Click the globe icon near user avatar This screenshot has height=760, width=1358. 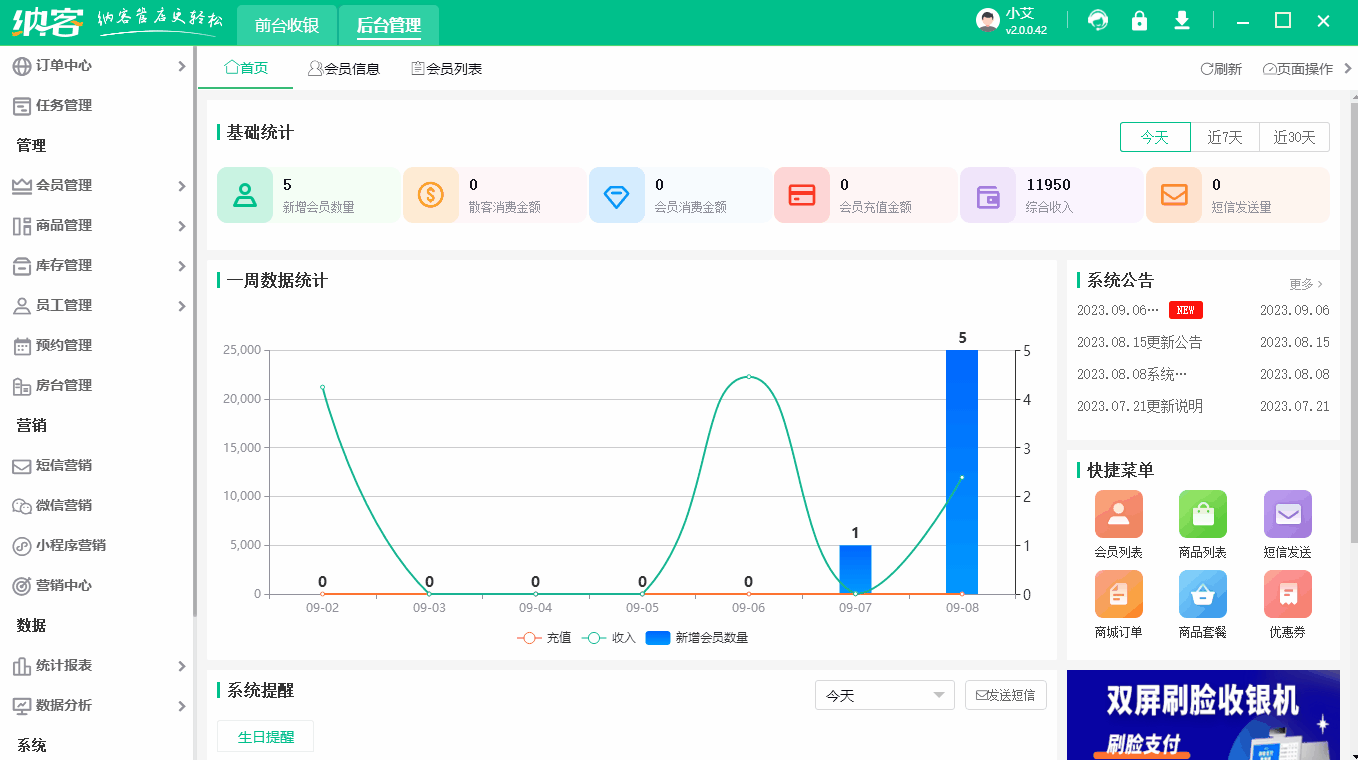[x=1097, y=20]
